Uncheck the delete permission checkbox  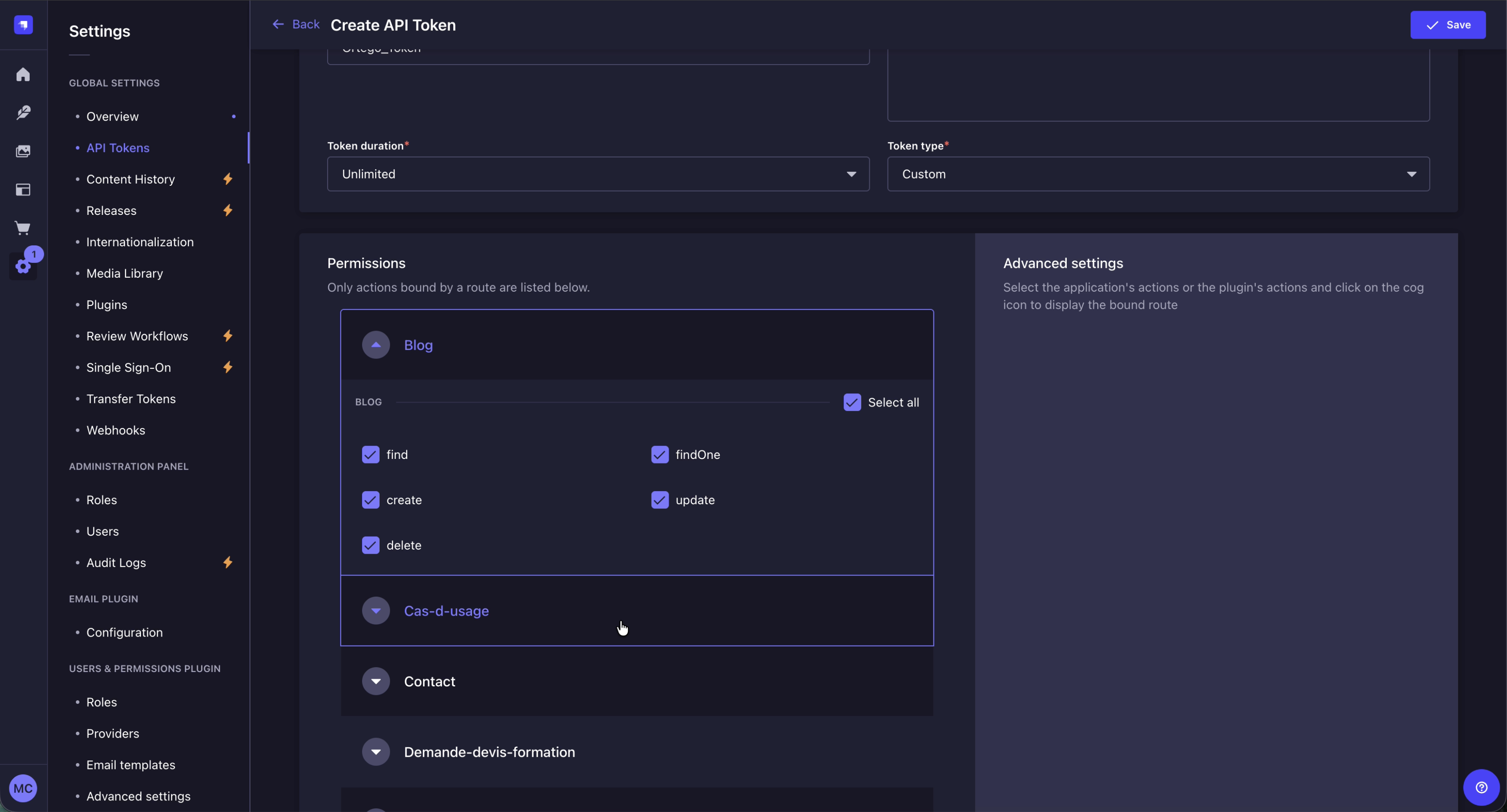click(370, 545)
